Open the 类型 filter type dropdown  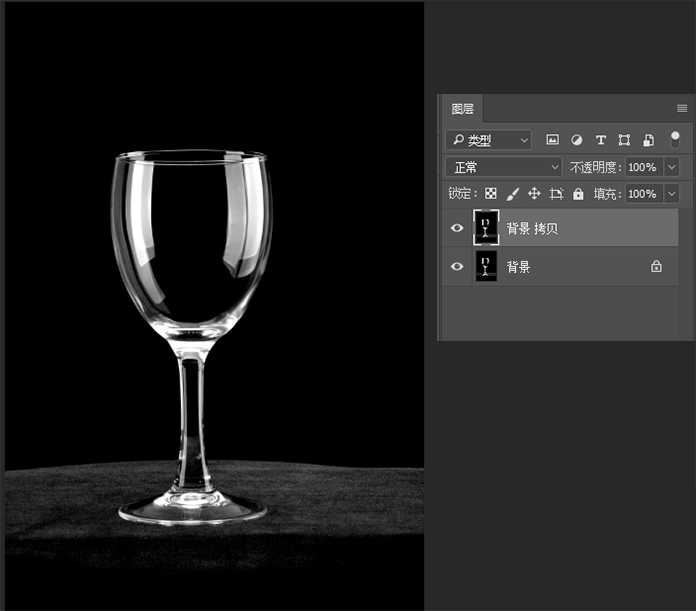(x=489, y=140)
